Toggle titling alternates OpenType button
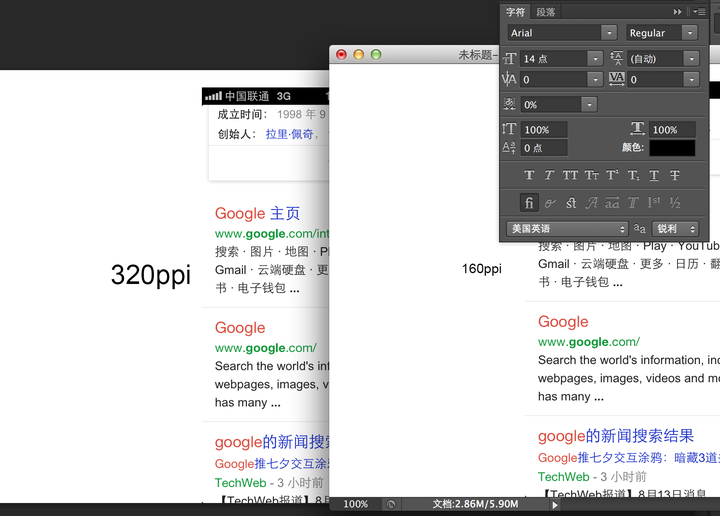Screen dimensions: 720x516 point(633,202)
